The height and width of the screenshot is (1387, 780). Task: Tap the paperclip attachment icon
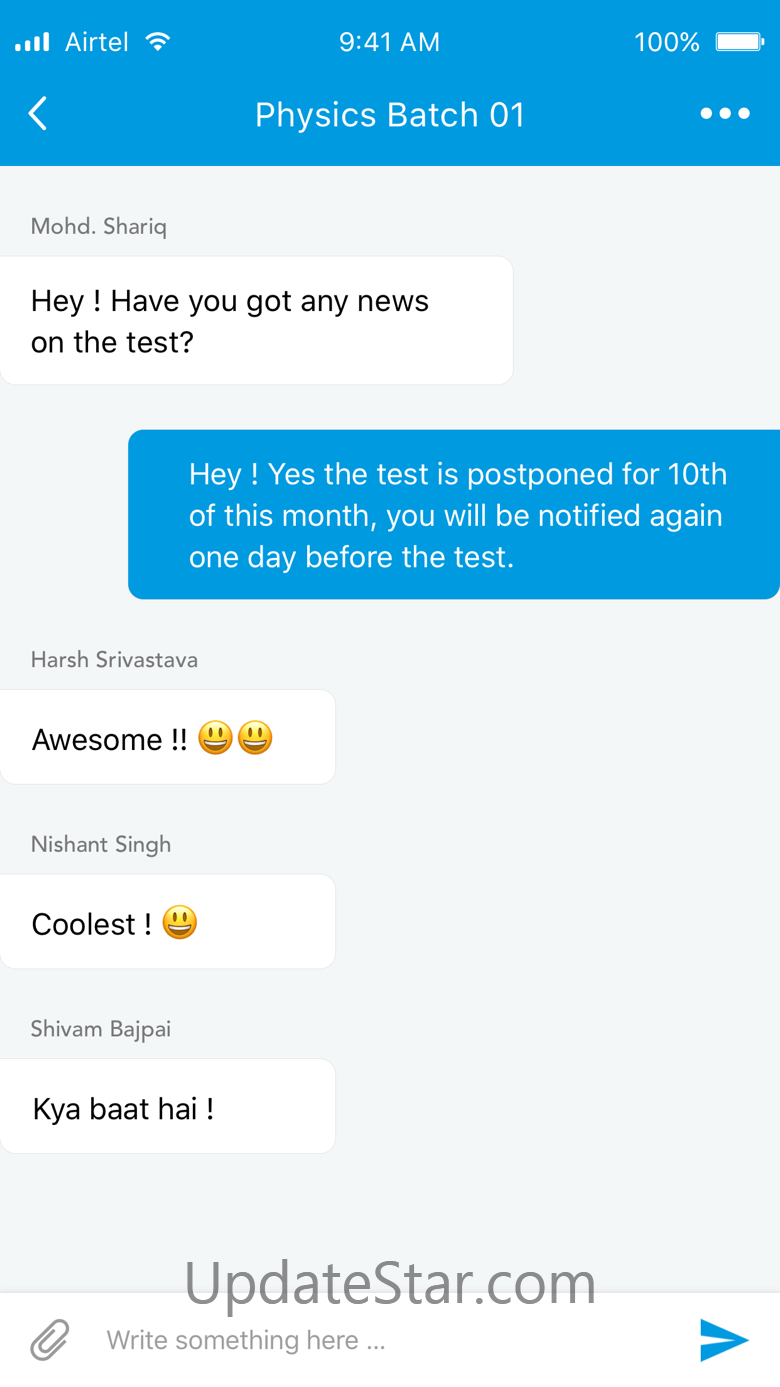50,1340
